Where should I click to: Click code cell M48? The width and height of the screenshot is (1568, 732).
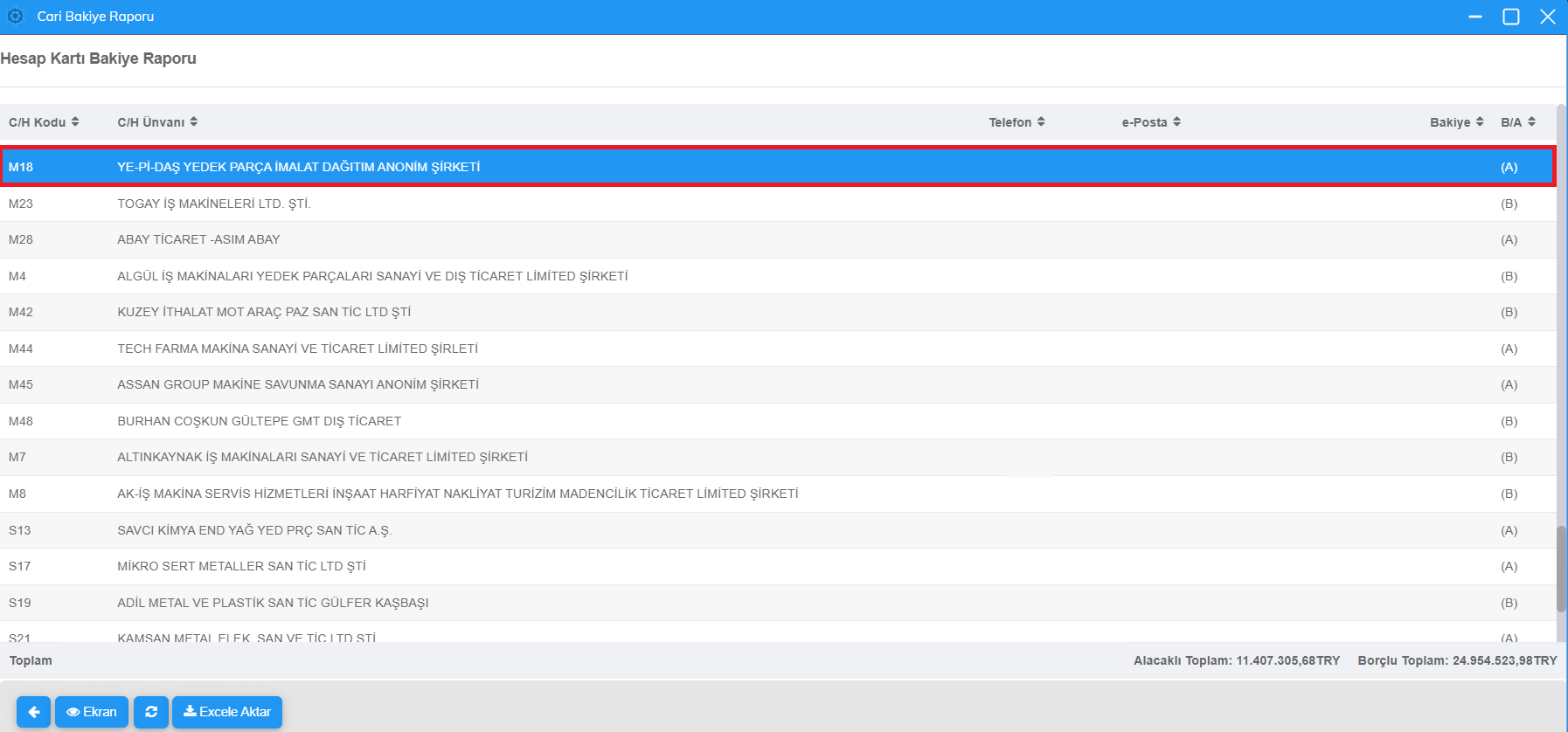click(21, 421)
